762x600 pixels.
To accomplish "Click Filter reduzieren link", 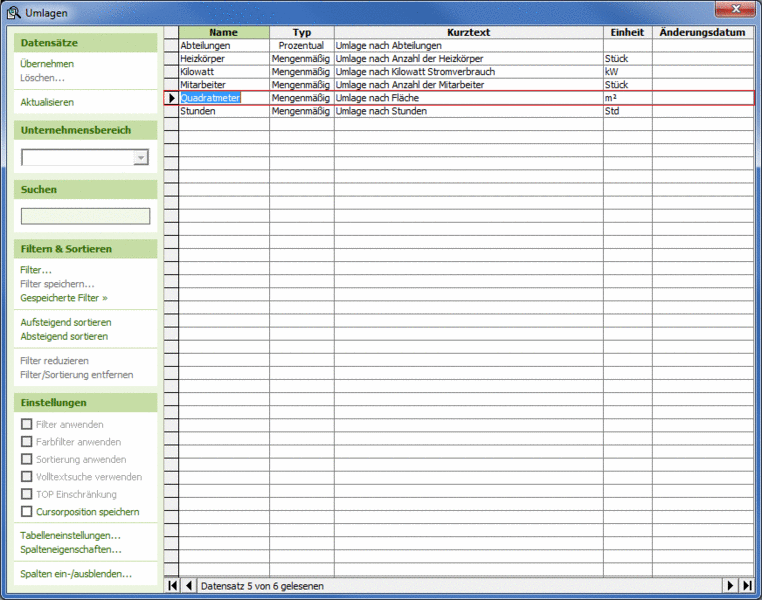I will click(x=54, y=360).
